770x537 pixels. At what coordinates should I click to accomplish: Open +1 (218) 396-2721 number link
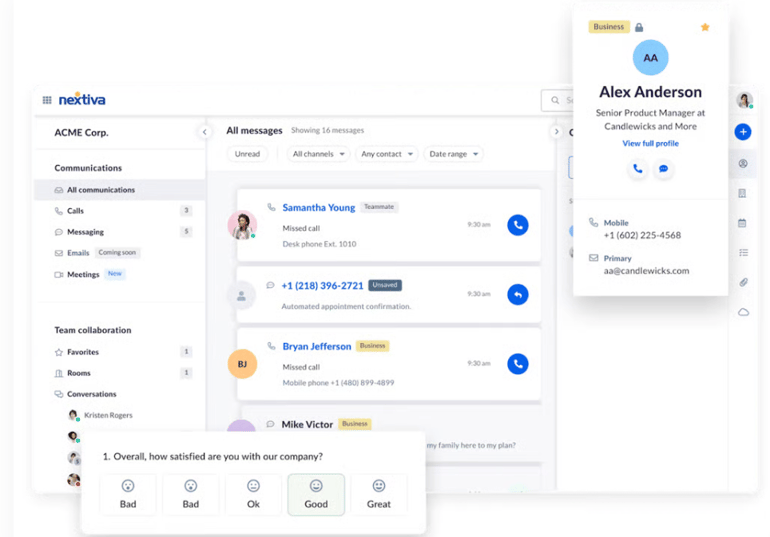(322, 286)
